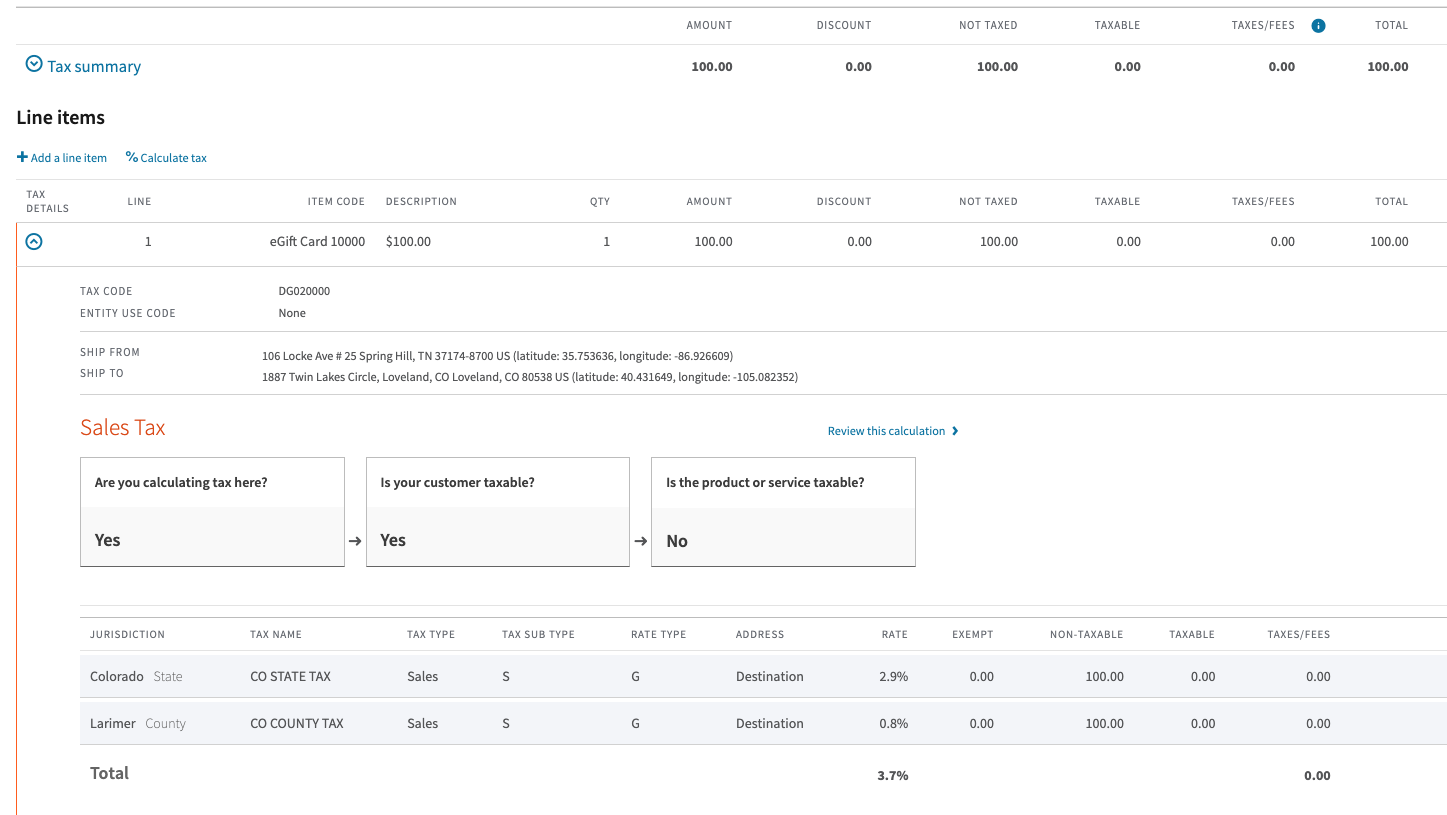Click the arrow between first two tax cards
Viewport: 1447px width, 815px height.
pos(355,541)
